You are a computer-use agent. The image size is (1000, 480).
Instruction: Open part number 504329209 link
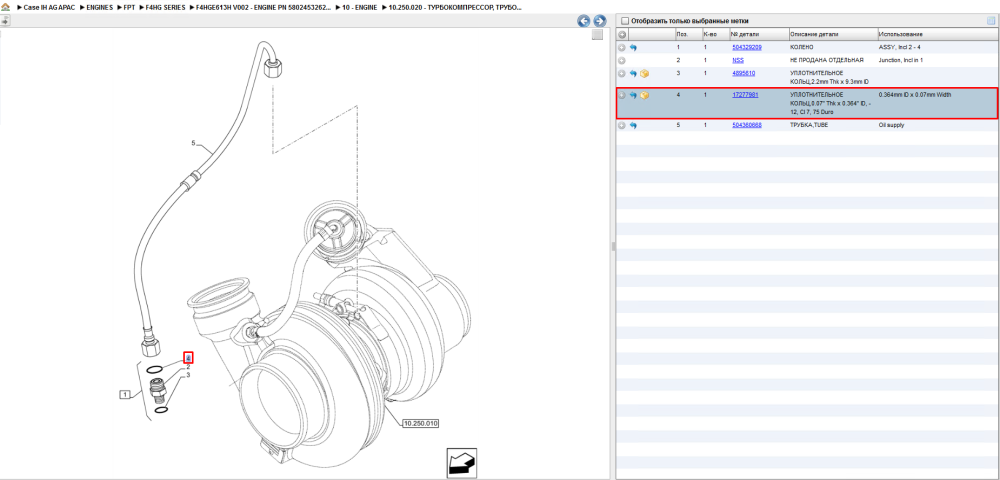(x=747, y=47)
